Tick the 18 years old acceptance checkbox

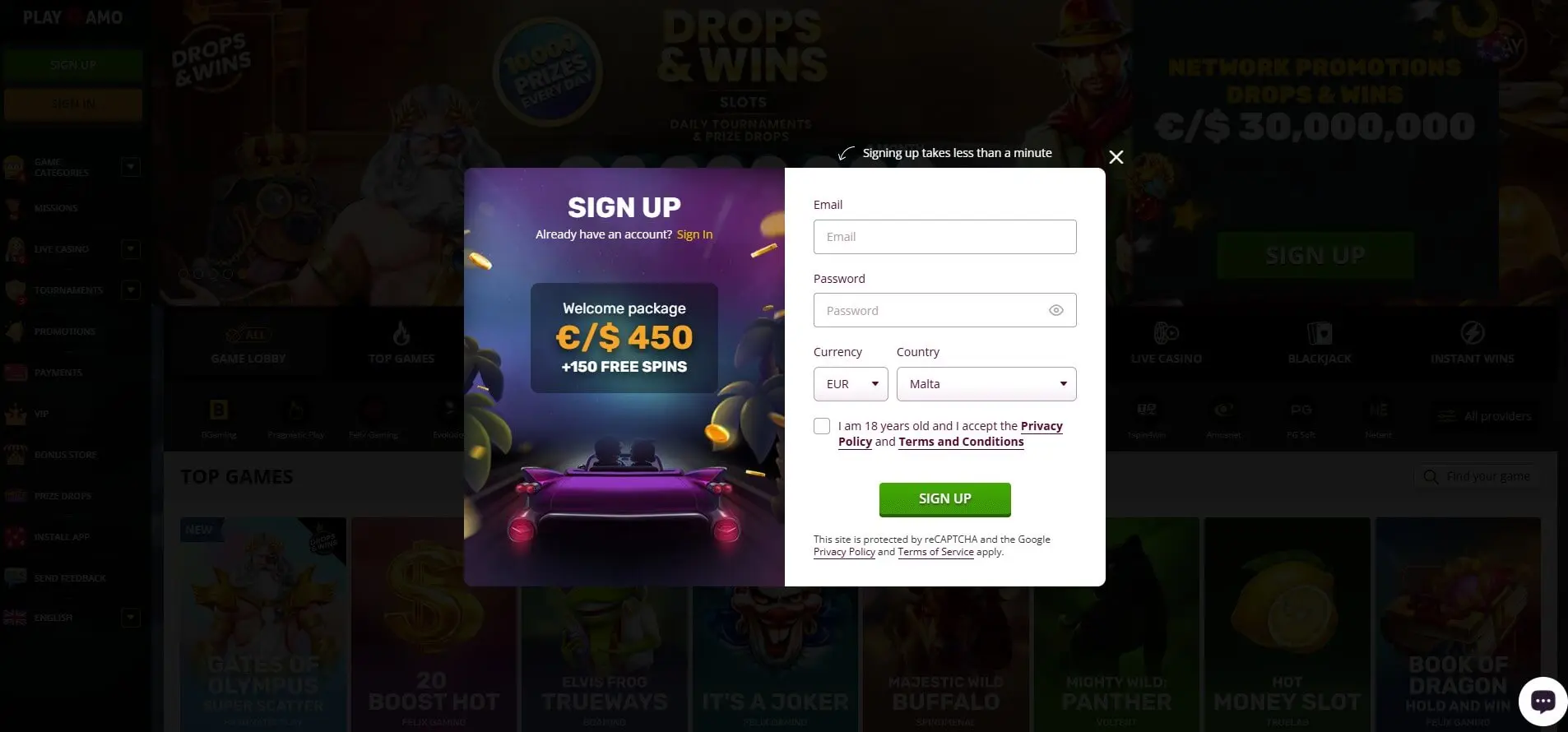822,426
